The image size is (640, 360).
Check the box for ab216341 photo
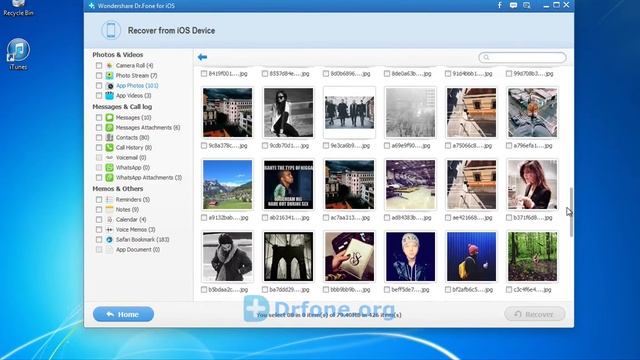[x=265, y=218]
